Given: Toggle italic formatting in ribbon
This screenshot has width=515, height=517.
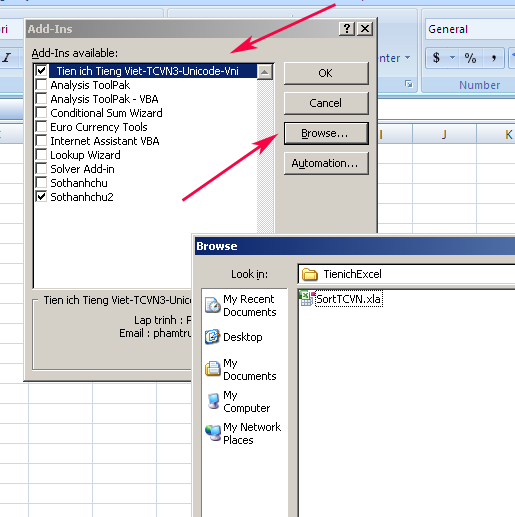Looking at the screenshot, I should point(7,57).
